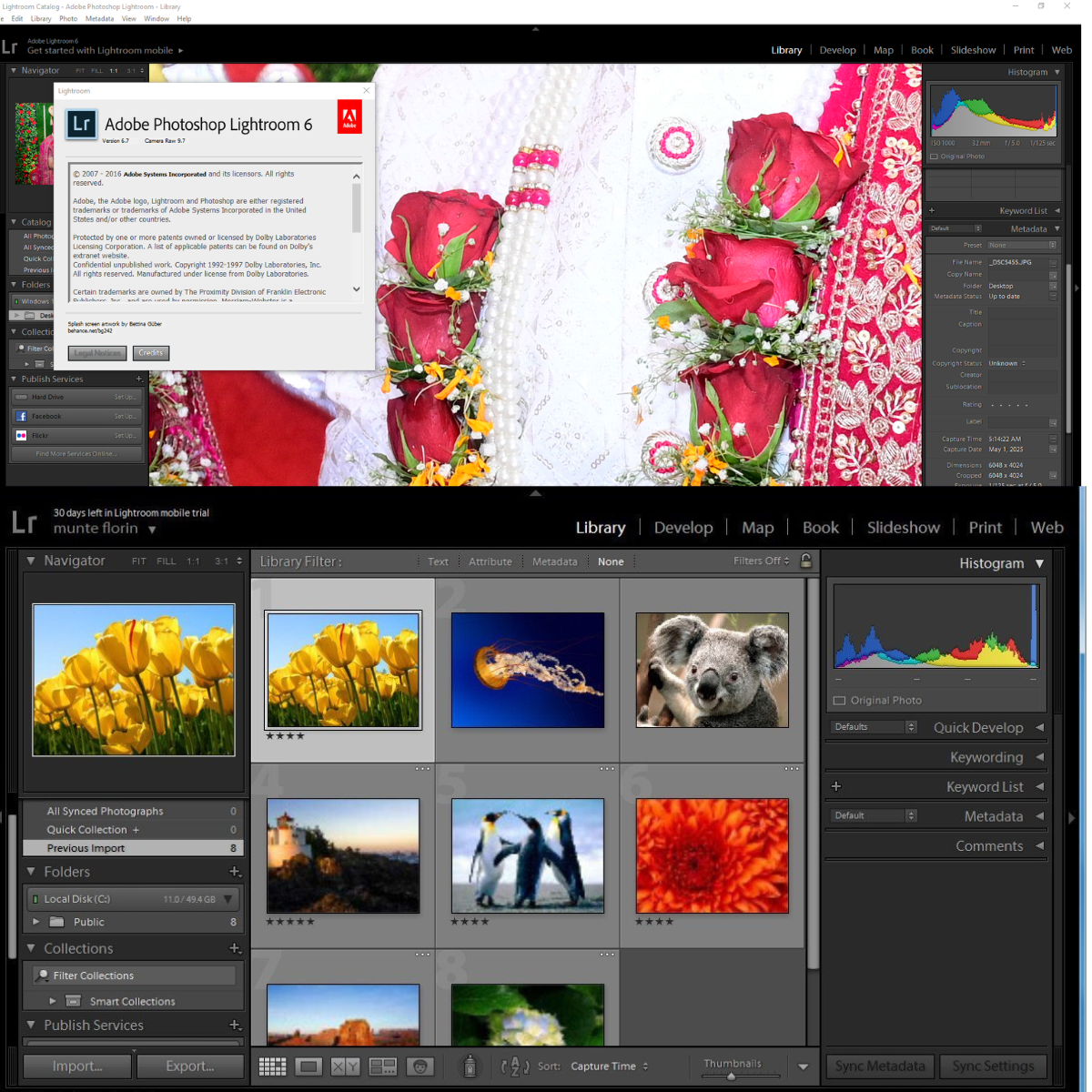This screenshot has height=1092, width=1092.
Task: Enable Original Photo checkbox under lower histogram
Action: 839,701
